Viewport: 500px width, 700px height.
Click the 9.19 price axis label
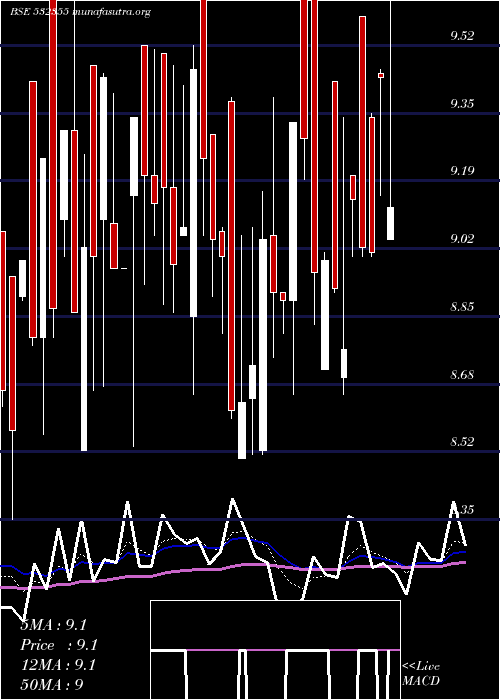(462, 171)
